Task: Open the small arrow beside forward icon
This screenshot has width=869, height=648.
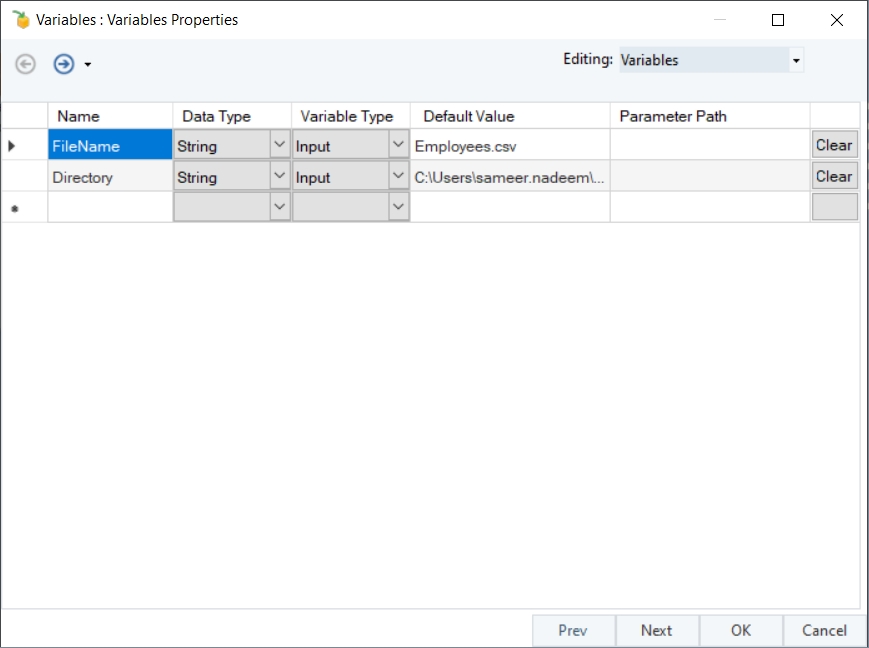Action: pos(88,65)
